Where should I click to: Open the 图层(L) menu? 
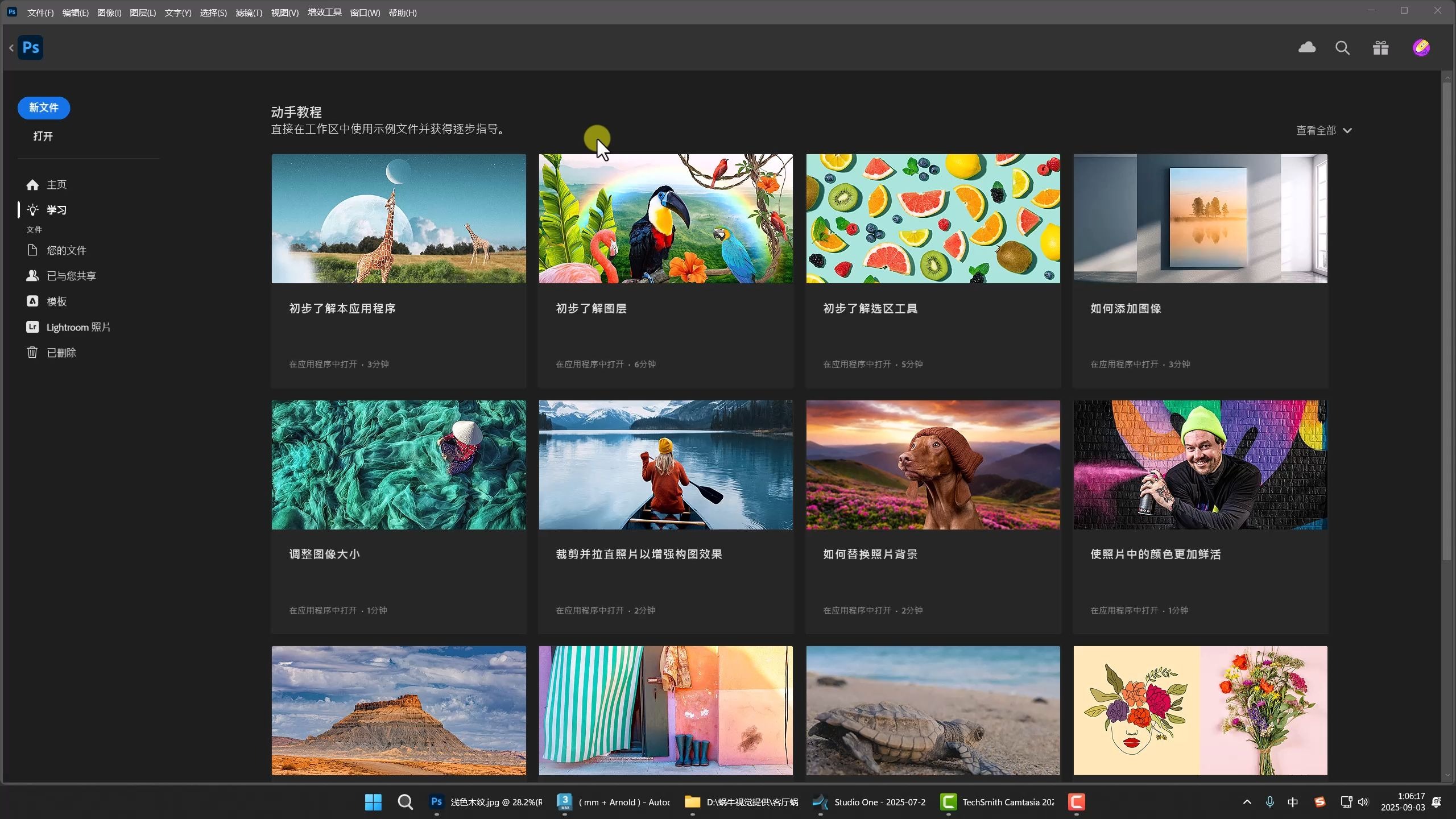143,13
